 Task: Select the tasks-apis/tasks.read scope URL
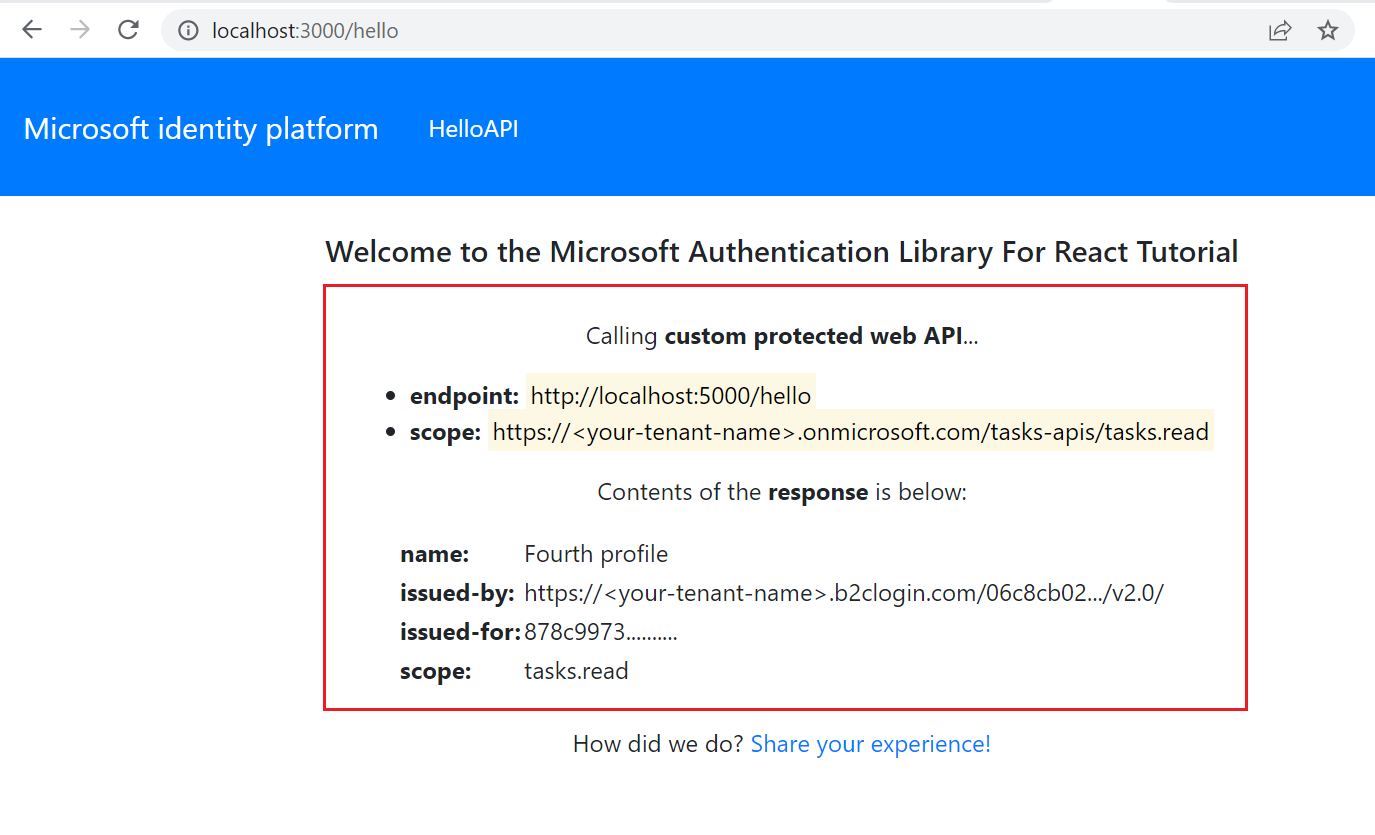851,432
